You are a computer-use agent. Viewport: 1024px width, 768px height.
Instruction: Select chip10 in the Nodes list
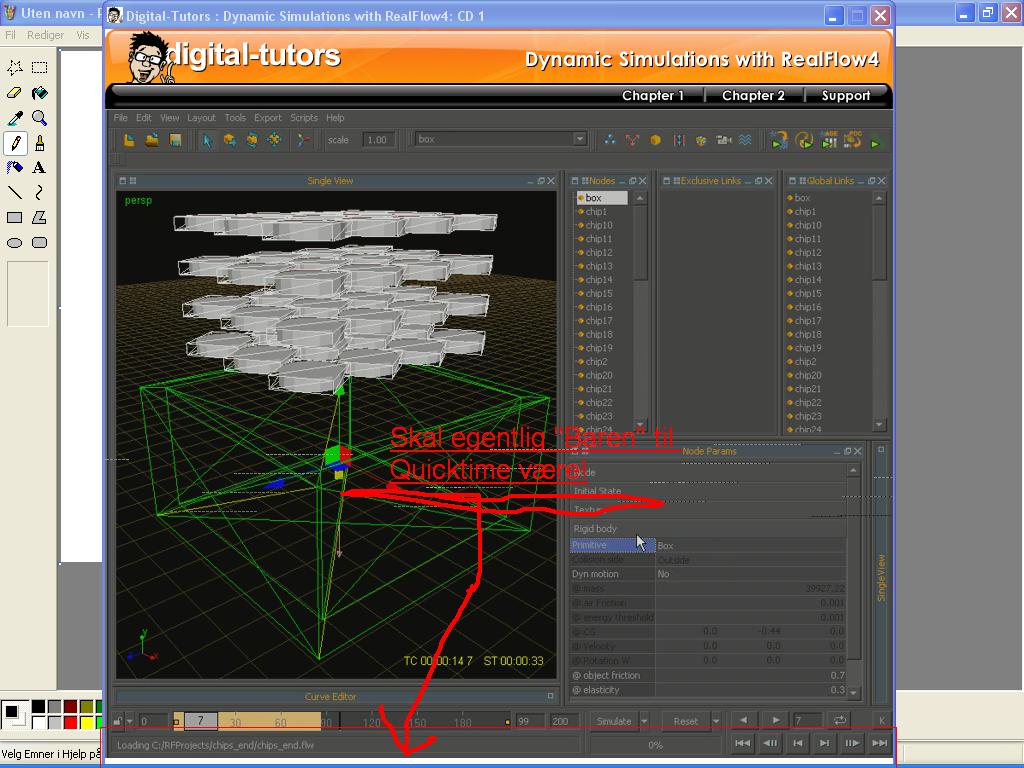coord(599,225)
